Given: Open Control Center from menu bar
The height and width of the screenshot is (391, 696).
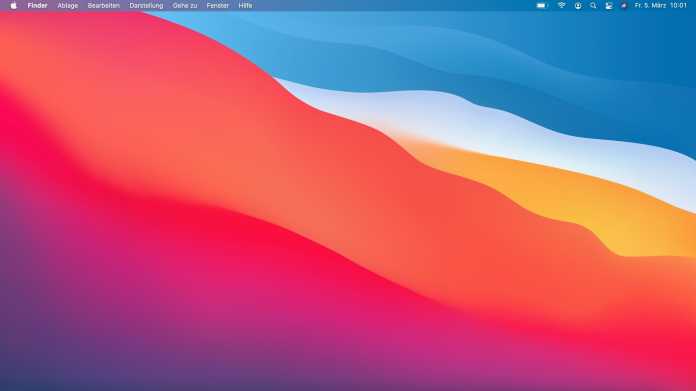Looking at the screenshot, I should [609, 6].
